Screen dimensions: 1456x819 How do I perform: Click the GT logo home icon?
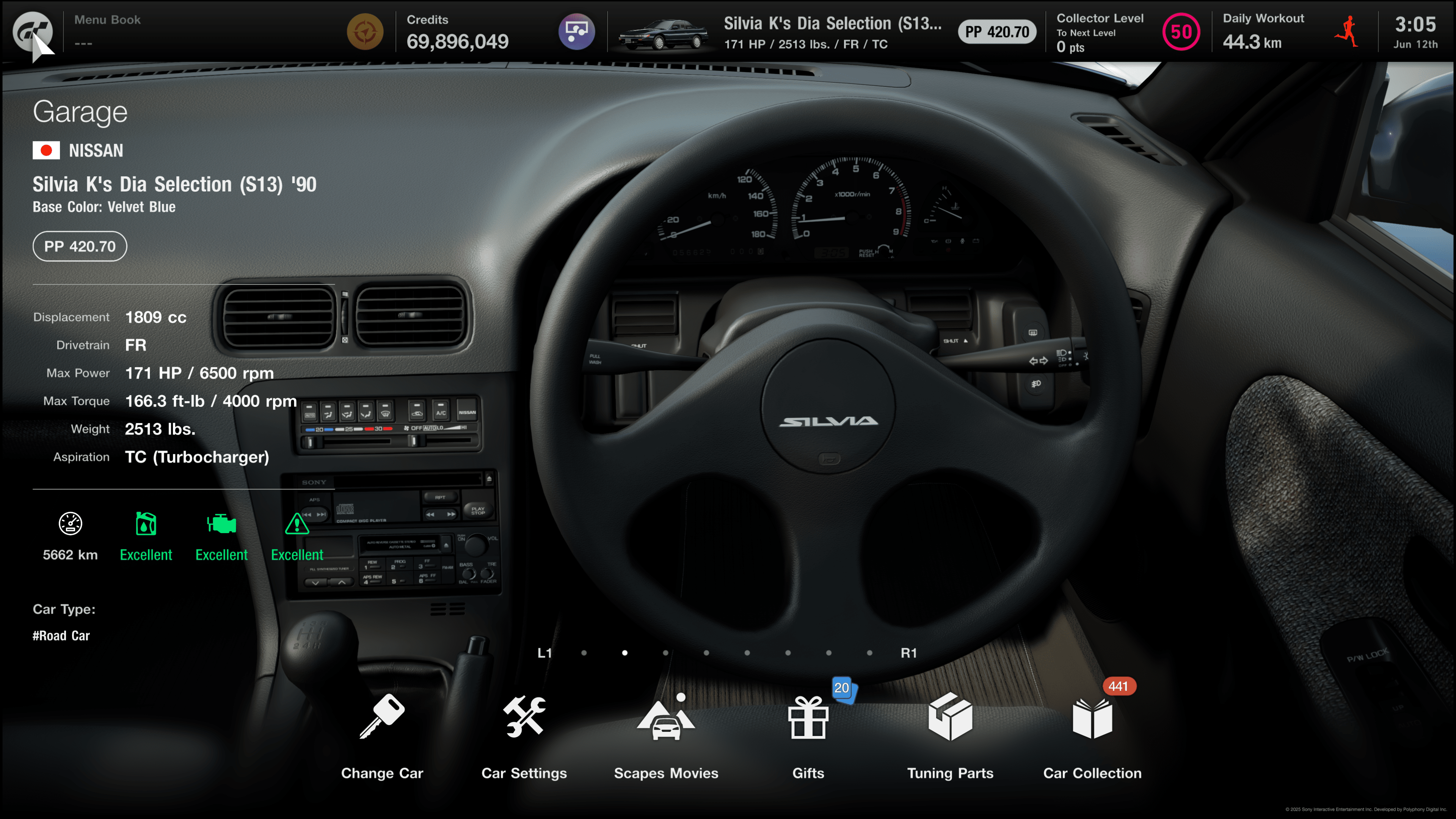click(x=33, y=31)
